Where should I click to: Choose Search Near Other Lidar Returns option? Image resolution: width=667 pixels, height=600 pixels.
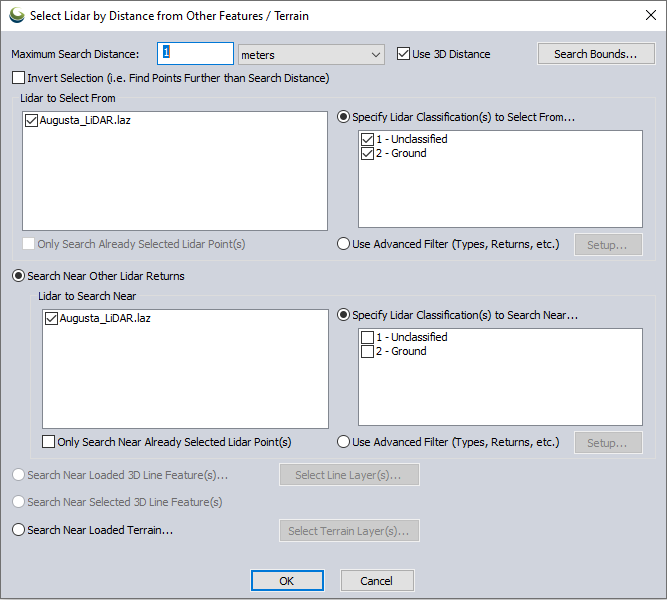pyautogui.click(x=18, y=276)
